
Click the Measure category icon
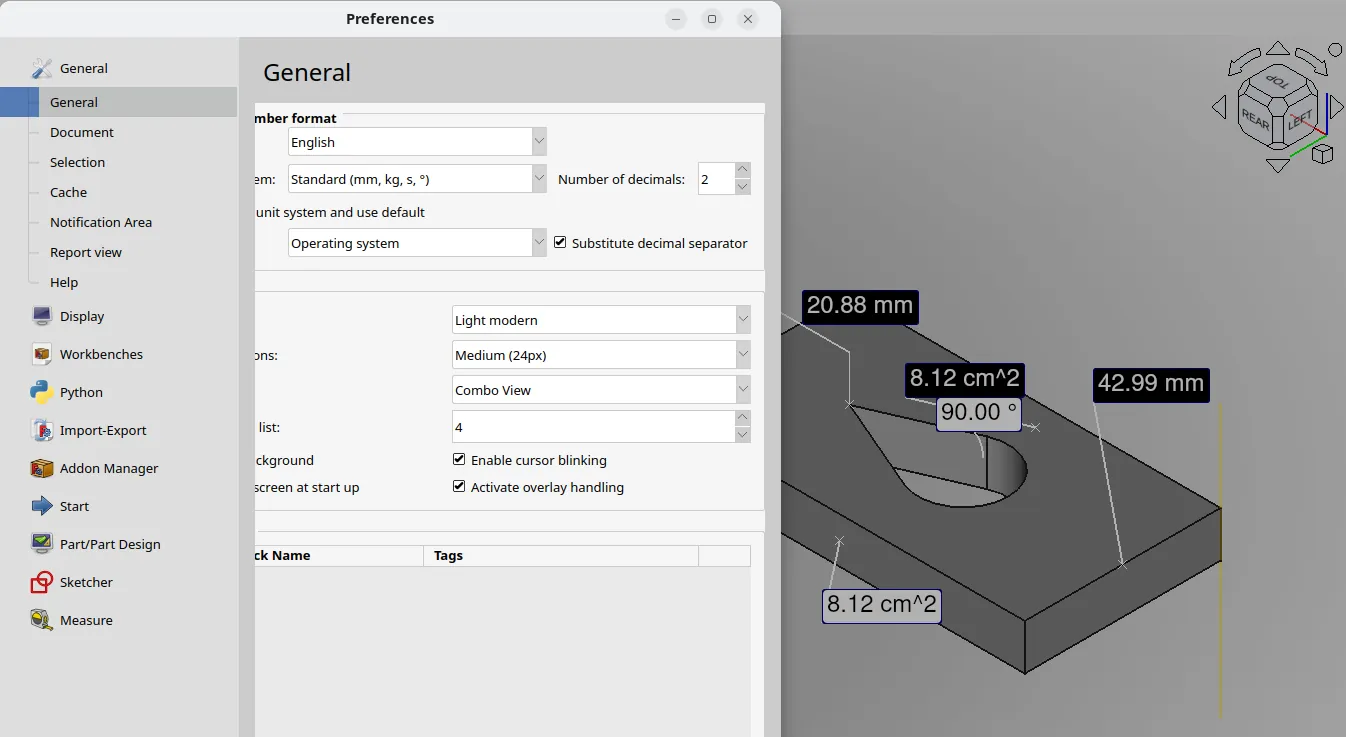pyautogui.click(x=42, y=620)
